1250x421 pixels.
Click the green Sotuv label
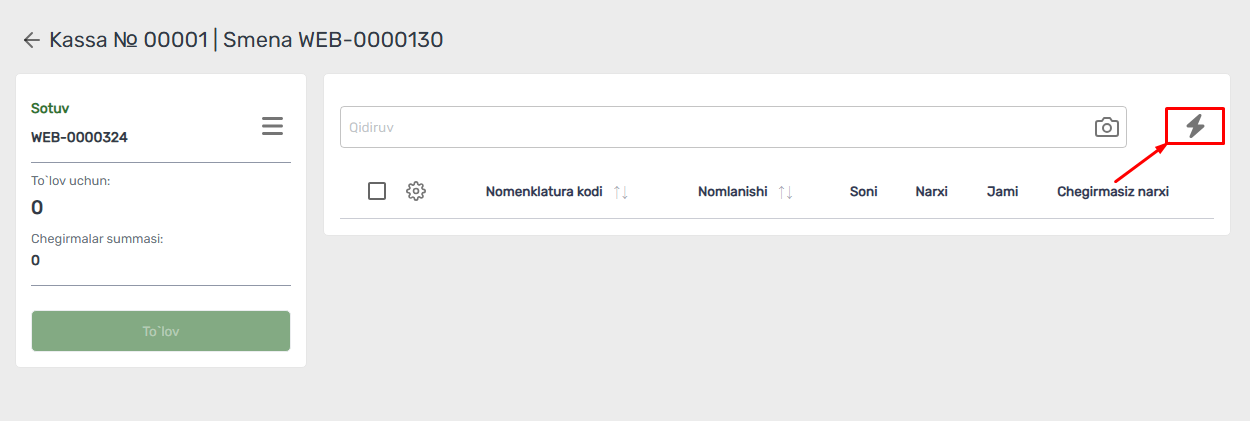pos(50,108)
